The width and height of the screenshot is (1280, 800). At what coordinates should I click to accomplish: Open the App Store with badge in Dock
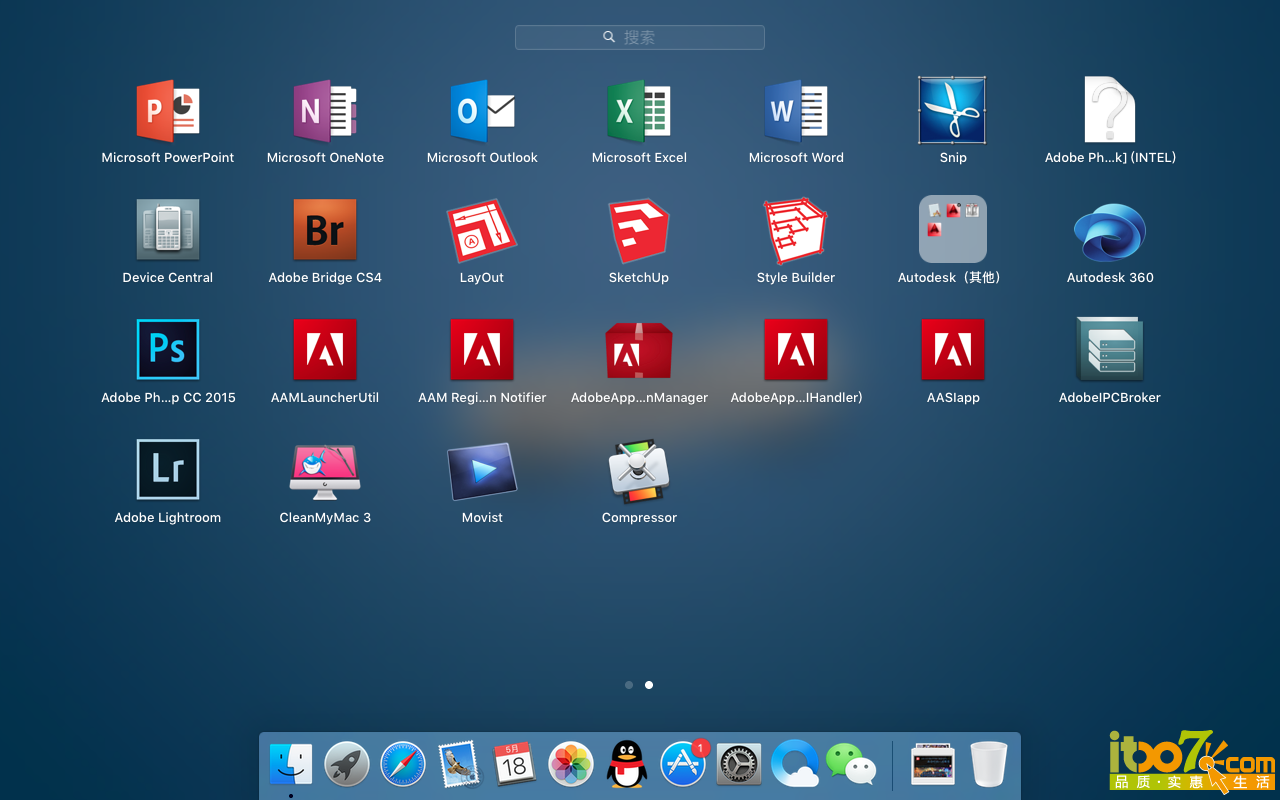click(x=683, y=765)
